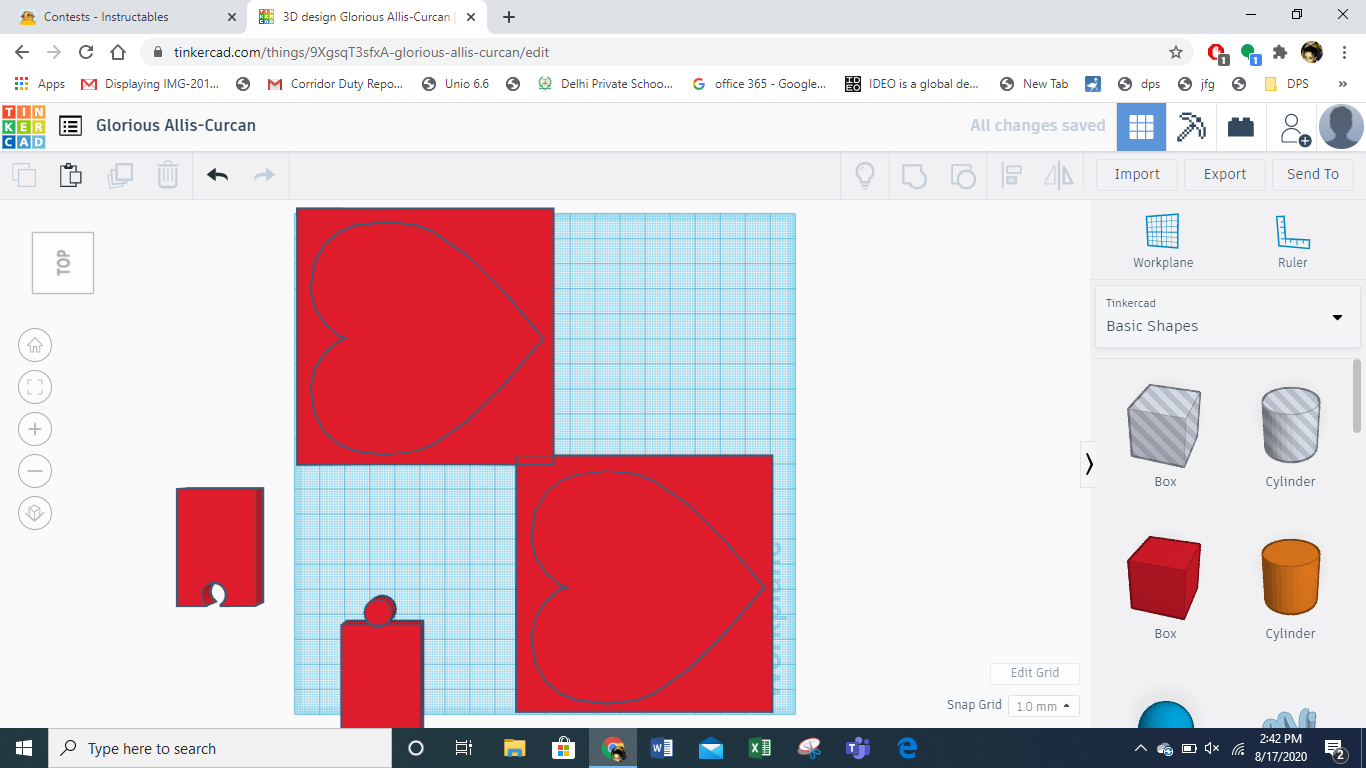
Task: Click the Copy tool icon
Action: tap(24, 175)
